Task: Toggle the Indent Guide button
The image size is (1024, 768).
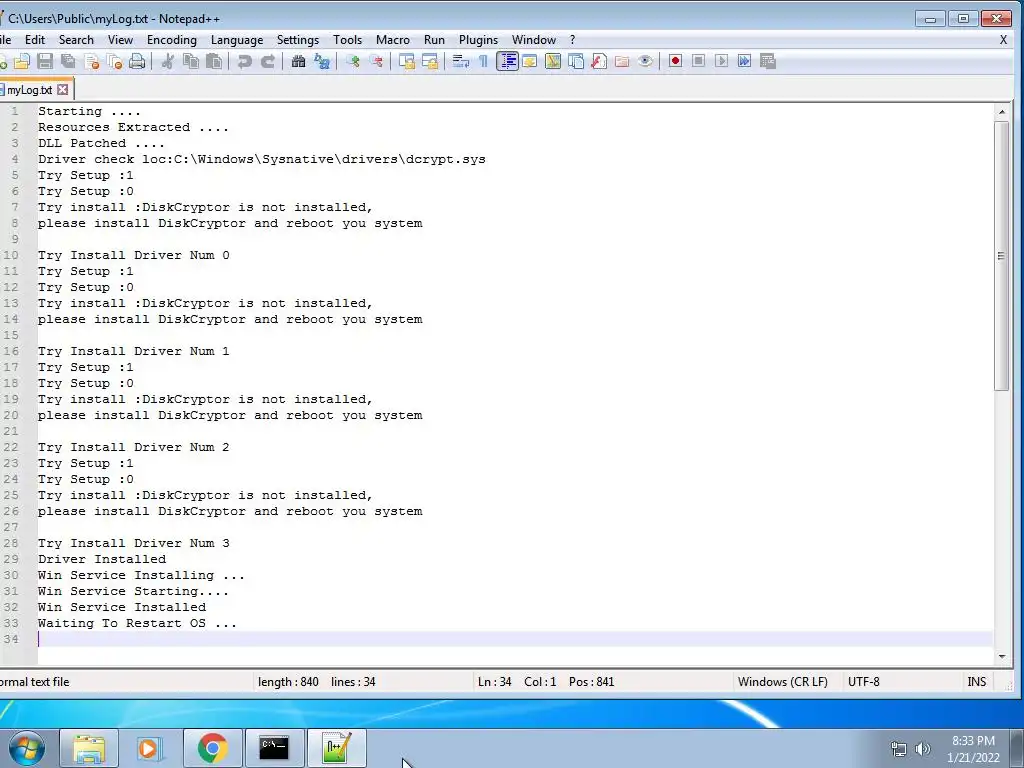Action: (x=507, y=61)
